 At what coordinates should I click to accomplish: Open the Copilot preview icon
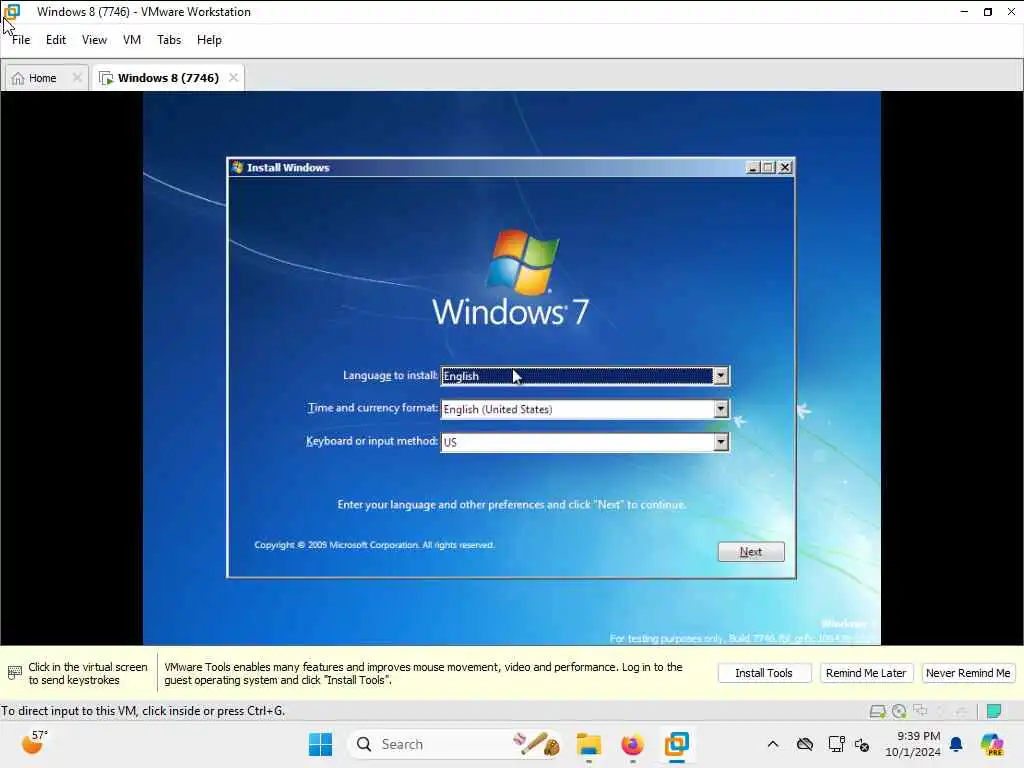[x=992, y=744]
